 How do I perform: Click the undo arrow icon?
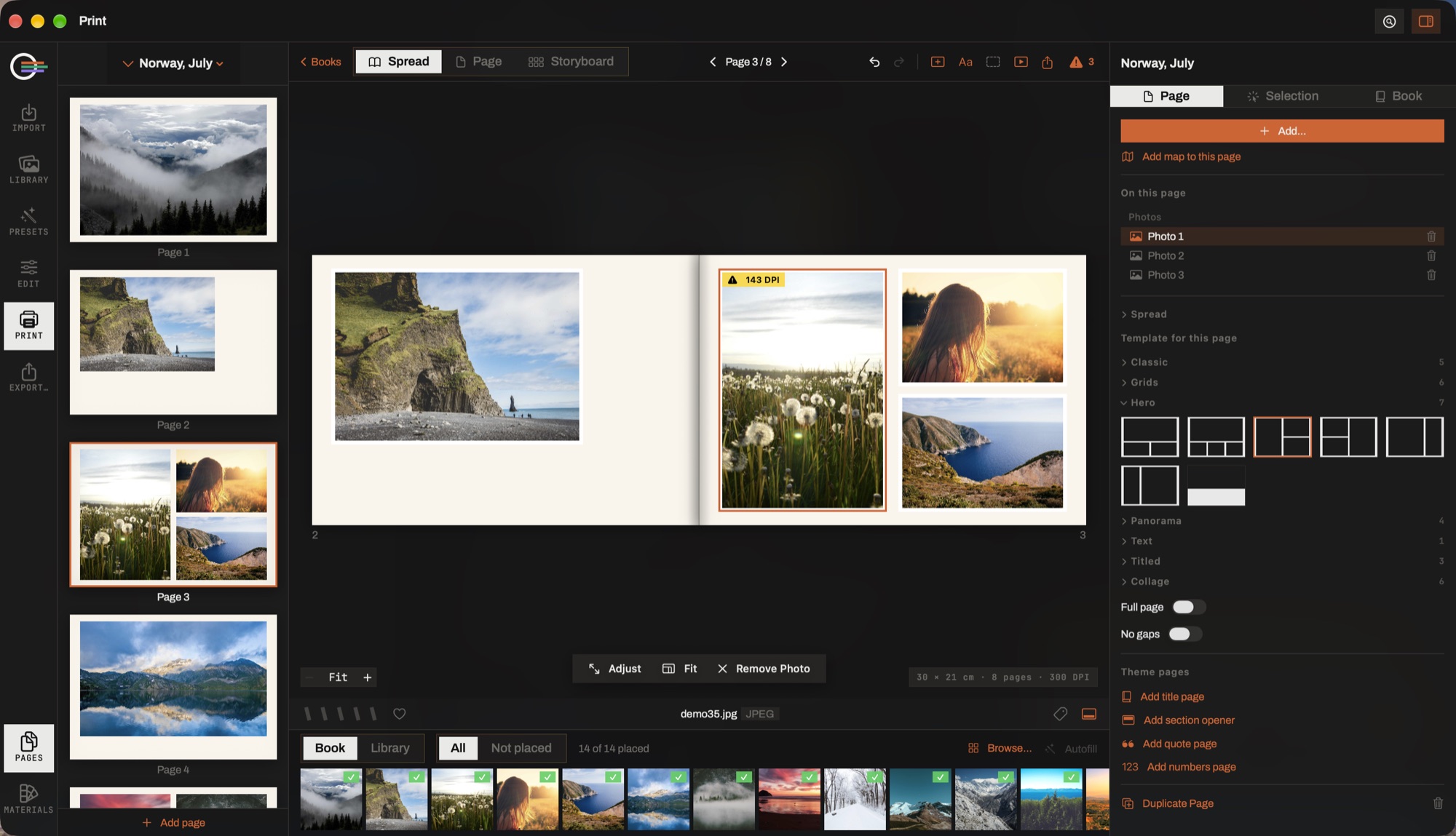[874, 62]
